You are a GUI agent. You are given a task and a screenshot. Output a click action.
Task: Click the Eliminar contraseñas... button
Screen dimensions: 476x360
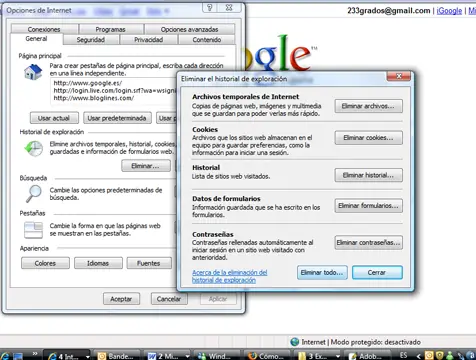point(369,243)
